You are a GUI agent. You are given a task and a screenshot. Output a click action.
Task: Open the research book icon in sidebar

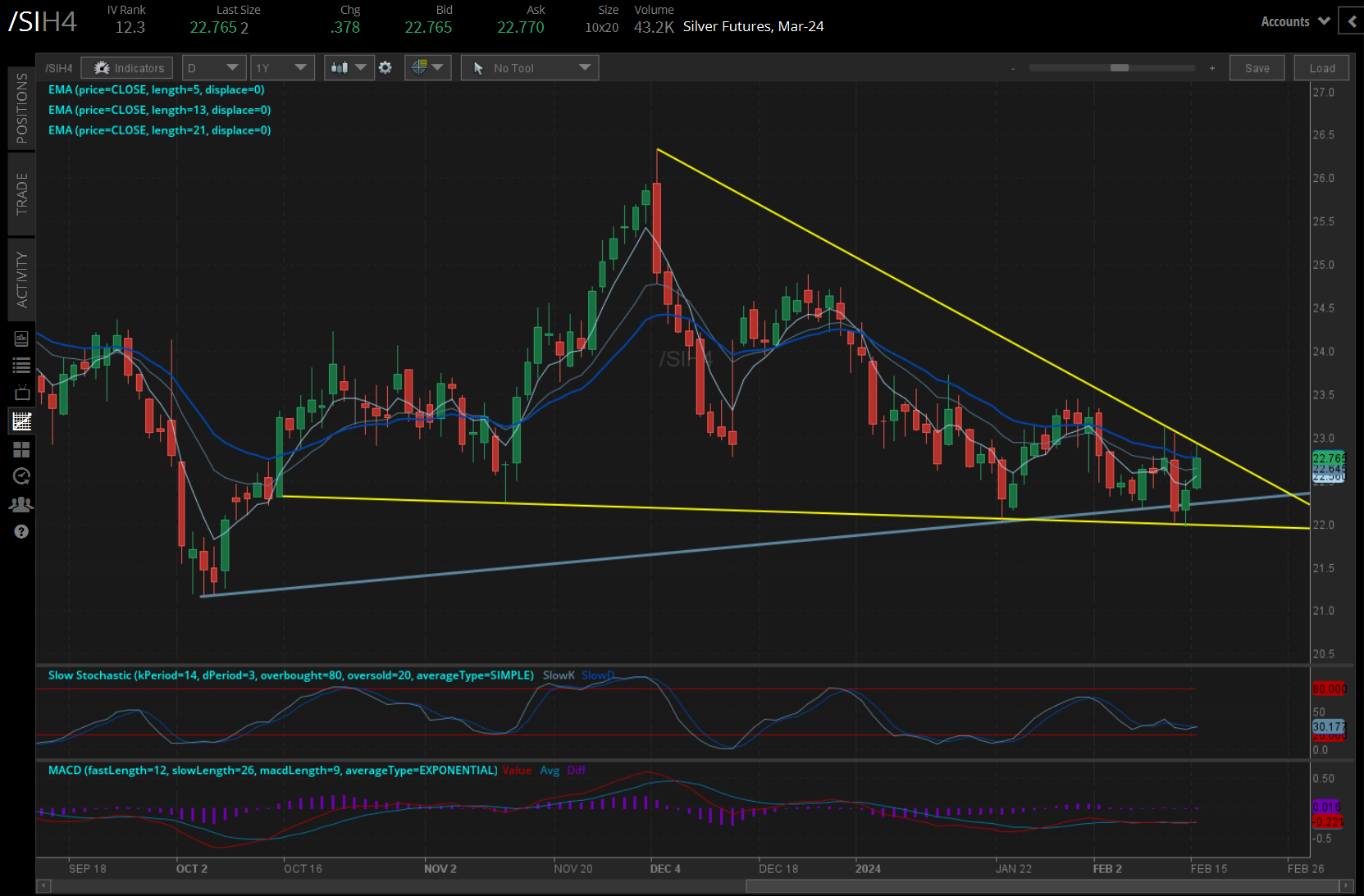(x=21, y=339)
